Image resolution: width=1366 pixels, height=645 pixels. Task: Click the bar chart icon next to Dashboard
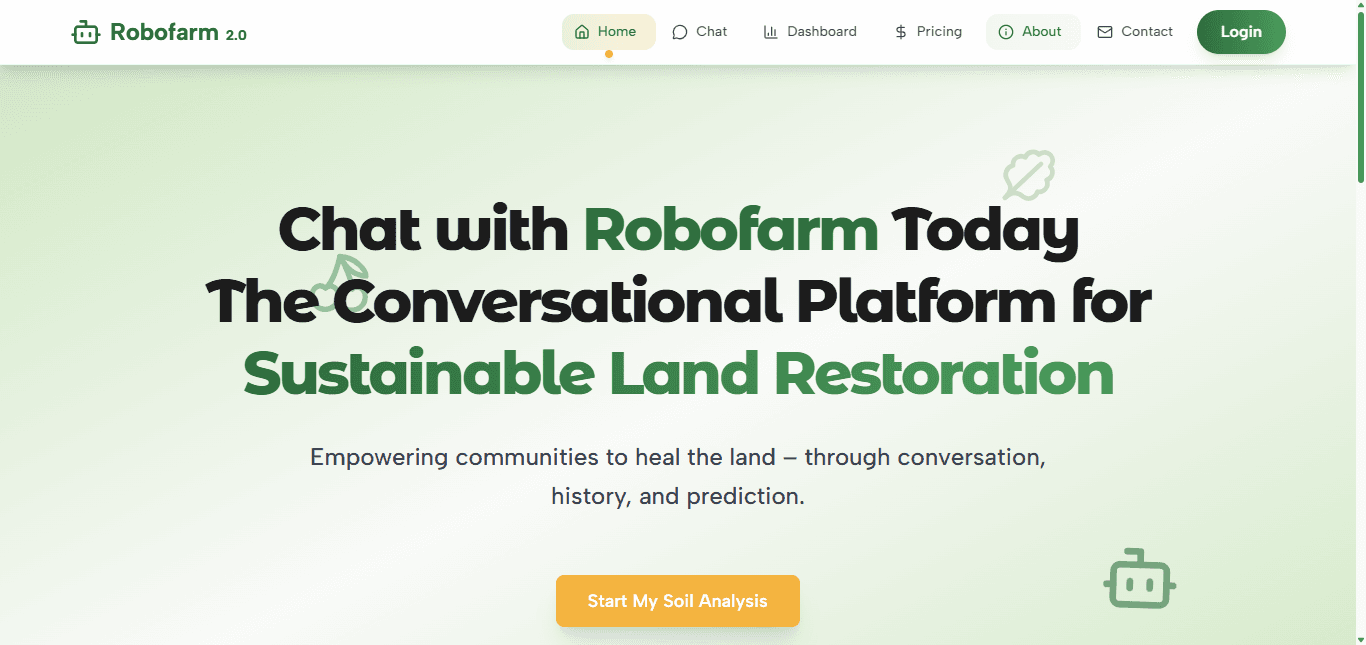pyautogui.click(x=769, y=31)
